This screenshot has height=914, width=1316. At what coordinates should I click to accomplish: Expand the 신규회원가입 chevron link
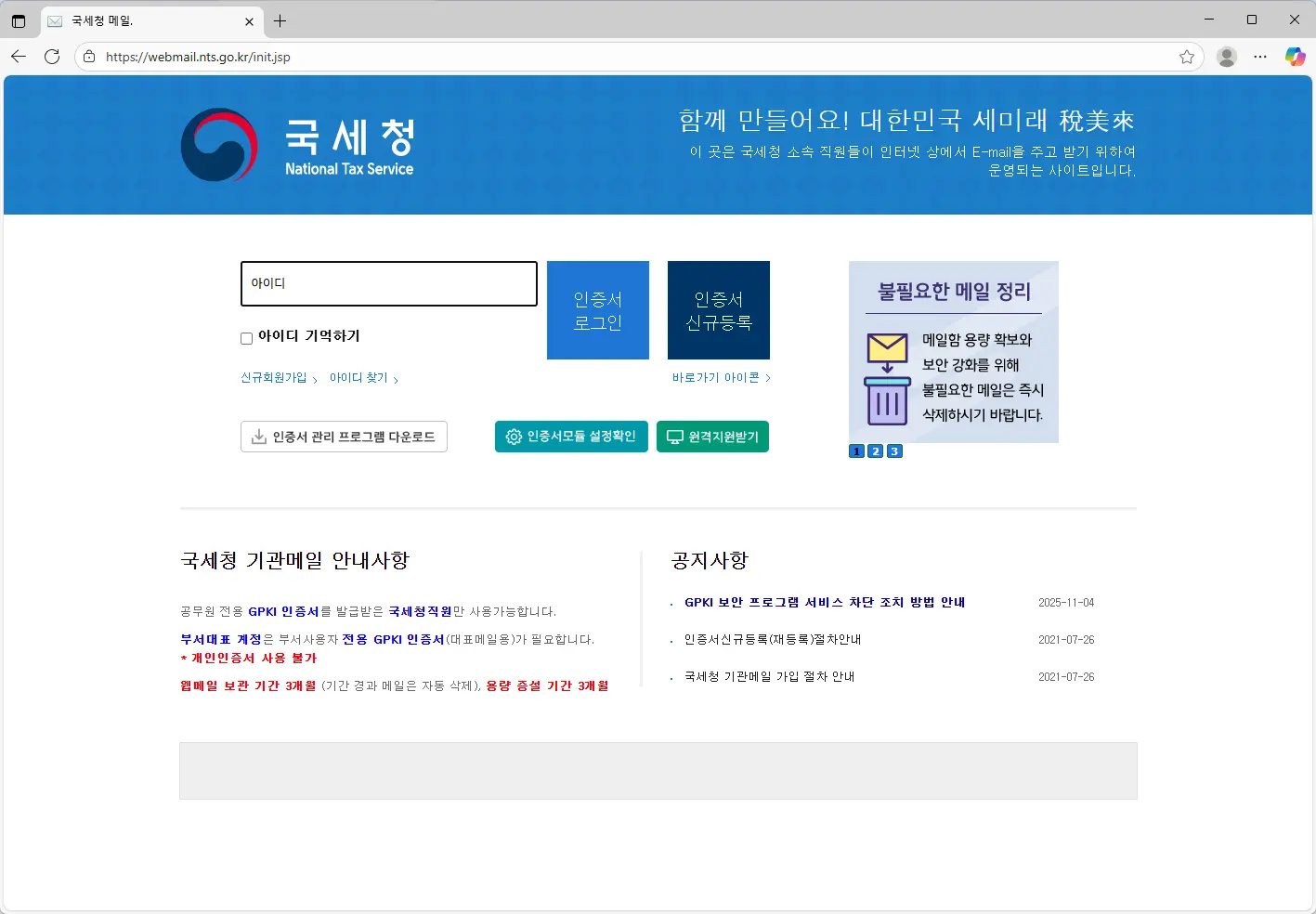point(316,379)
